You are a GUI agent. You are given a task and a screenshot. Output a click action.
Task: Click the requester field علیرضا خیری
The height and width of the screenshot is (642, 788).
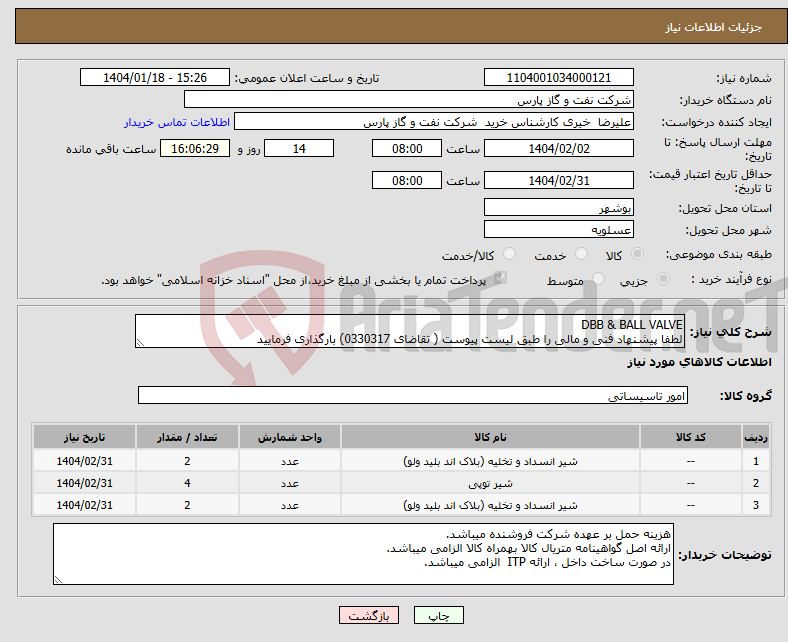(x=434, y=122)
